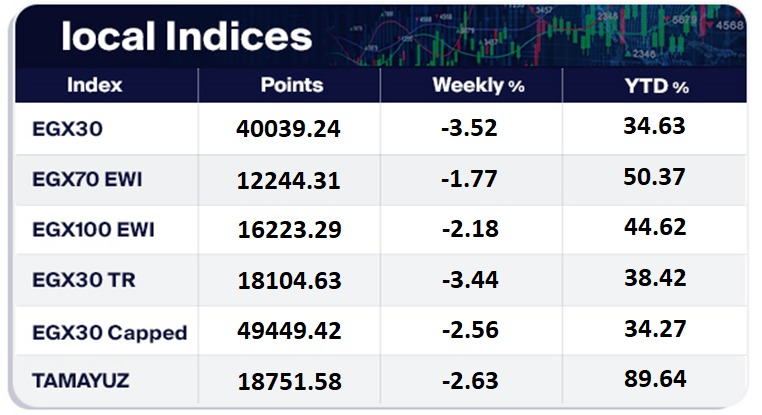Open the EGX30 index row label
This screenshot has width=762, height=415.
click(67, 128)
